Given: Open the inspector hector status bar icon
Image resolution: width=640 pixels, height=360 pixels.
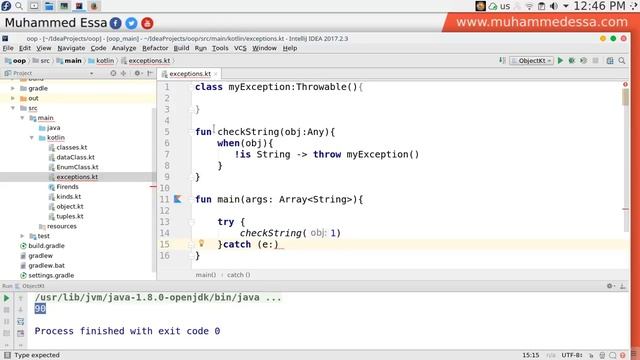Looking at the screenshot, I should pos(602,356).
